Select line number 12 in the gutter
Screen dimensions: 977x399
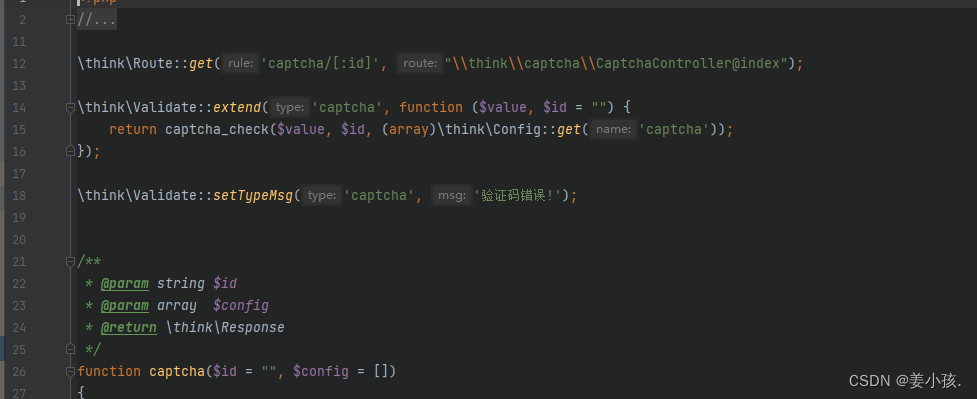(x=19, y=64)
